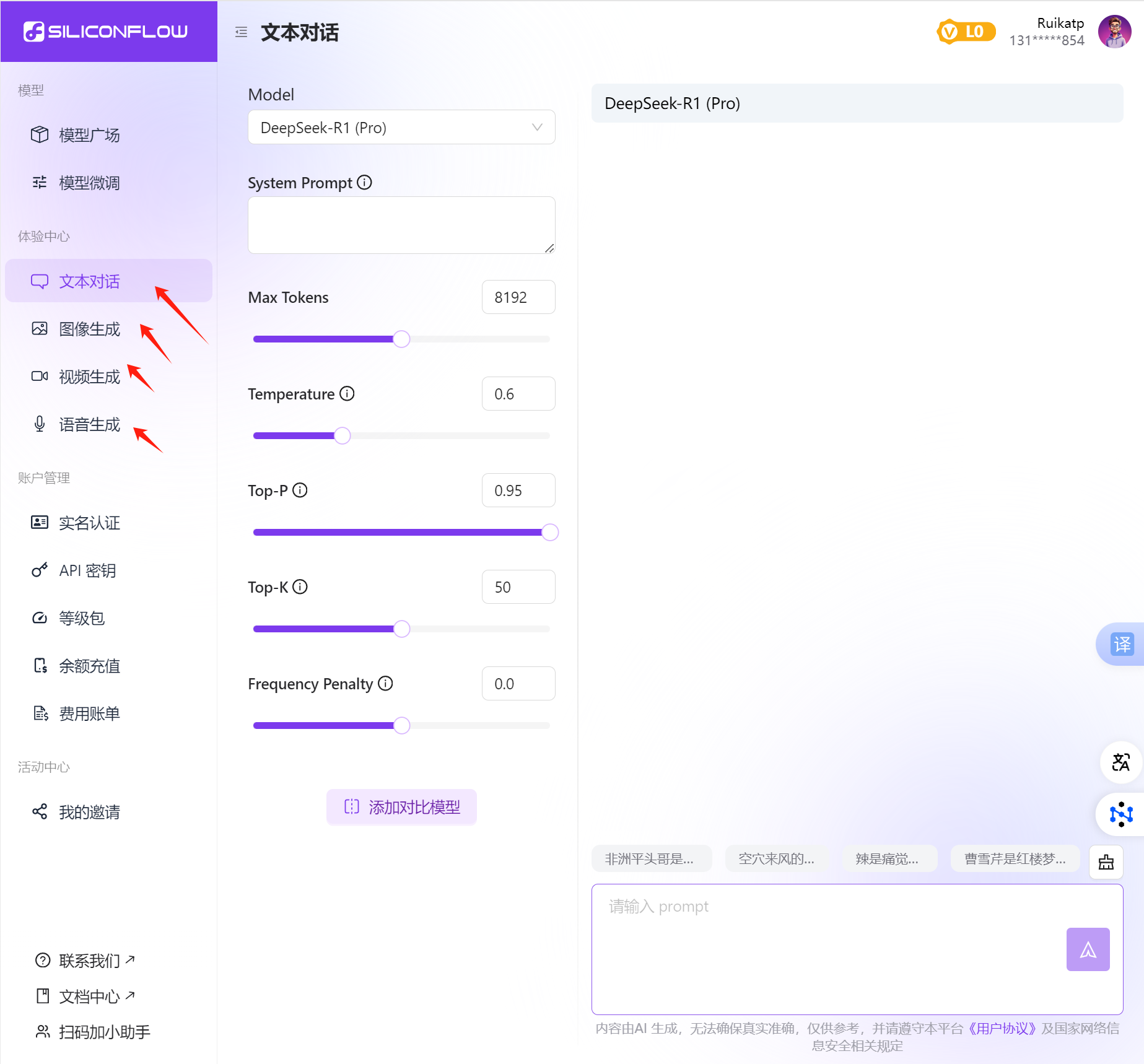Show Frequency Penalty info icon
The height and width of the screenshot is (1064, 1144).
click(386, 684)
